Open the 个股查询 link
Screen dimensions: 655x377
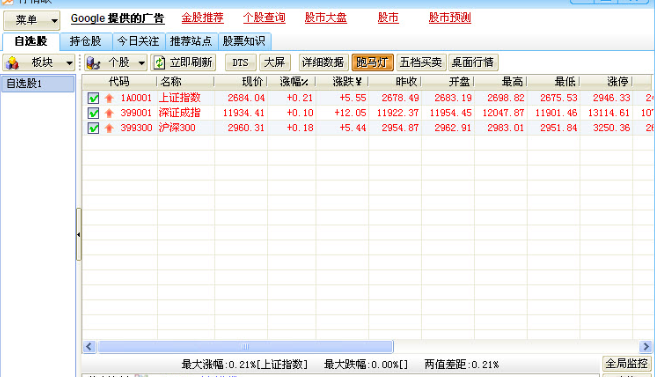tap(264, 18)
